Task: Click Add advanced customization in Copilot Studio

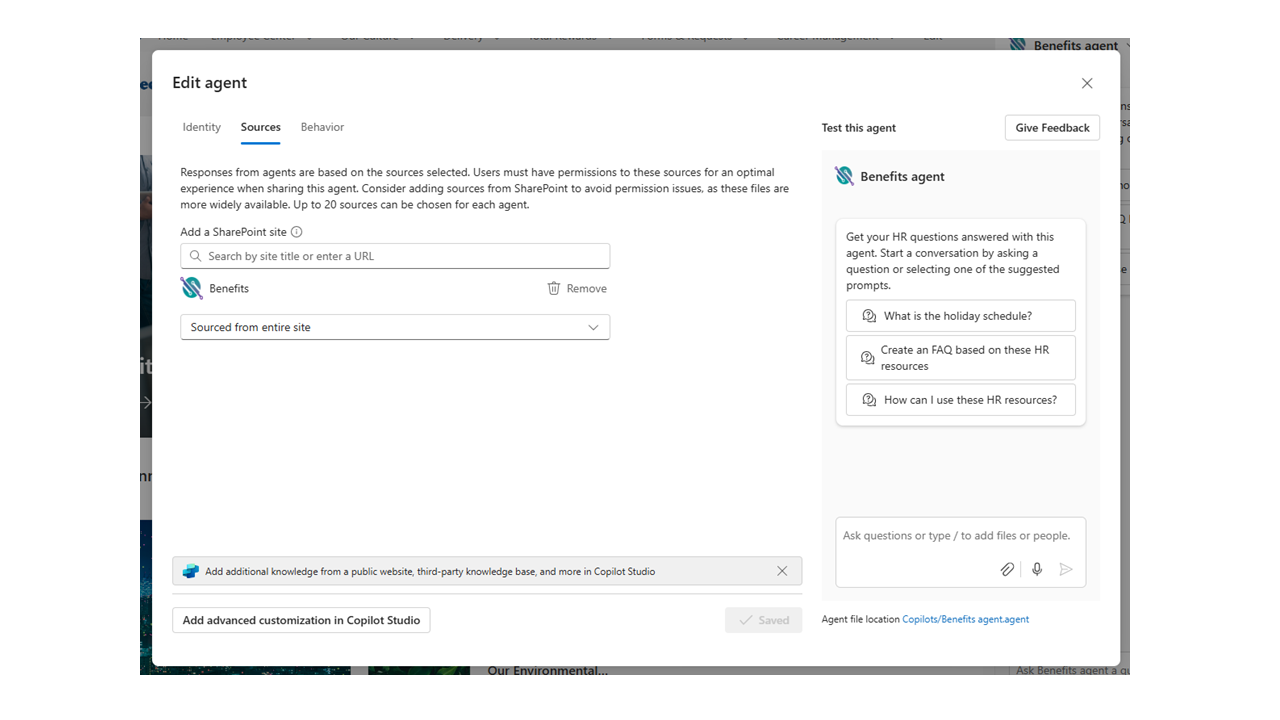Action: click(301, 620)
